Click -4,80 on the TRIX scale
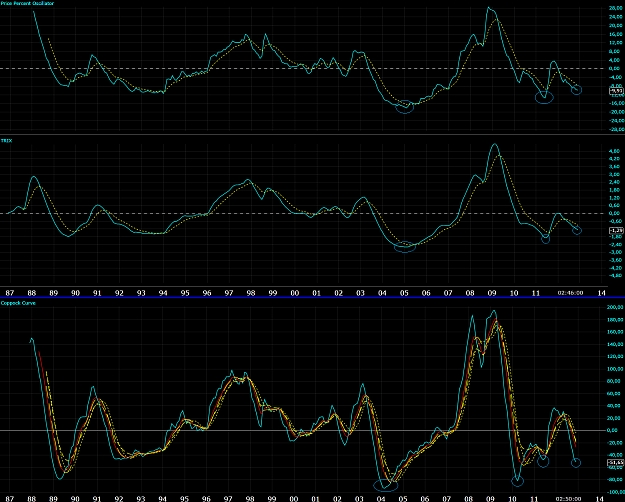625x502 pixels. click(x=616, y=276)
